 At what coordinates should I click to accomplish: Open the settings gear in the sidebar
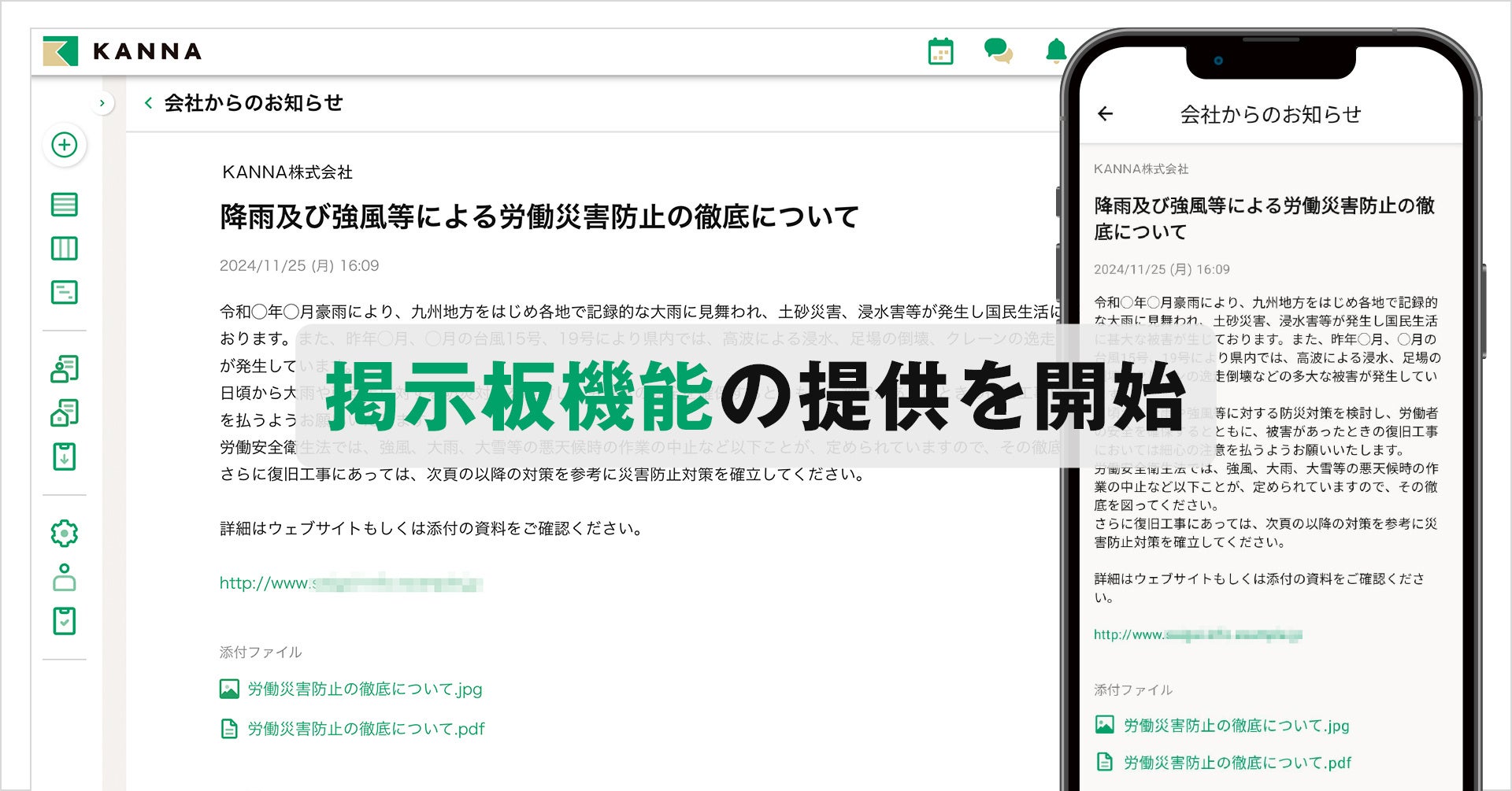[65, 534]
